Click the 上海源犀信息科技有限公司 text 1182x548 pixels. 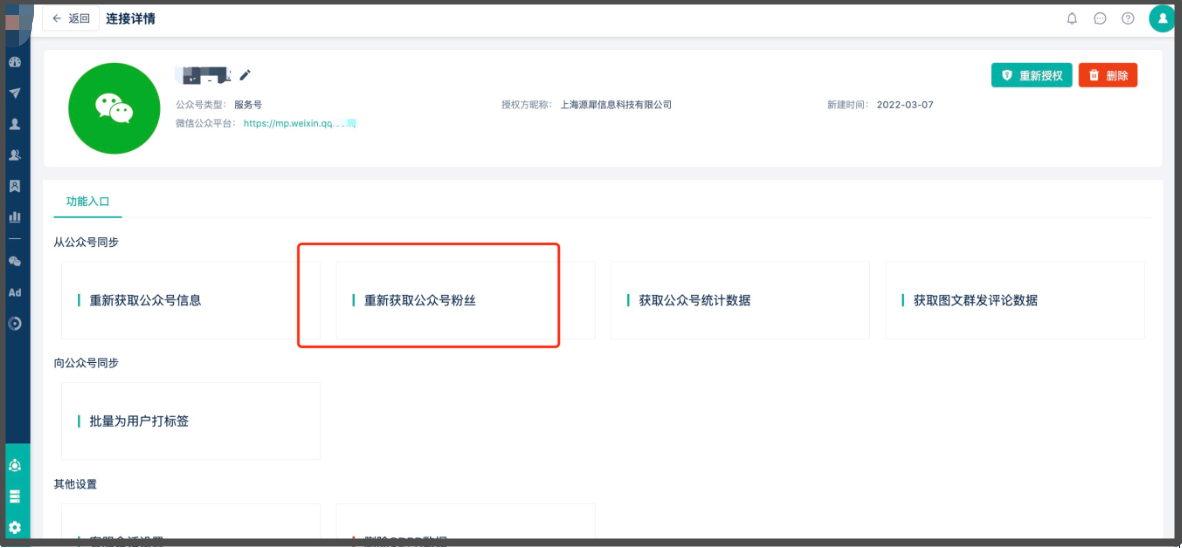[x=616, y=105]
